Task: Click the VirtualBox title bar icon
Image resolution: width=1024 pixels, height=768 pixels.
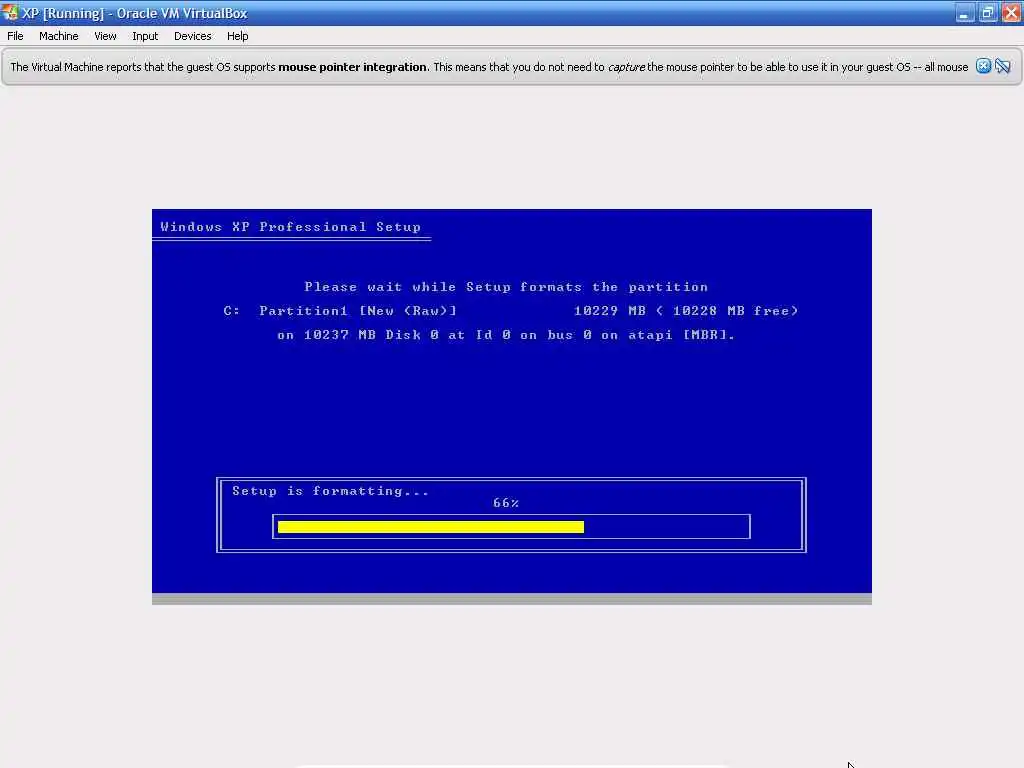Action: (x=10, y=12)
